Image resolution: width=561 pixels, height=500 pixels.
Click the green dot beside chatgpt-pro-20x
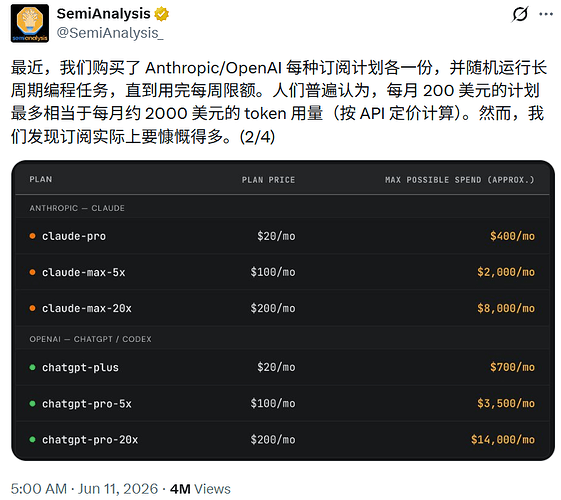click(x=32, y=439)
